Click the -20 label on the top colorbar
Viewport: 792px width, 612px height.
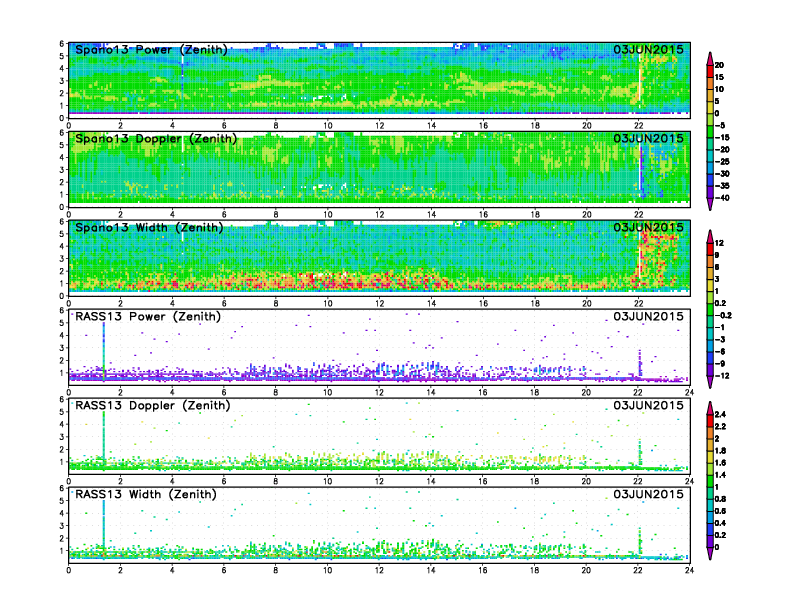pyautogui.click(x=722, y=150)
